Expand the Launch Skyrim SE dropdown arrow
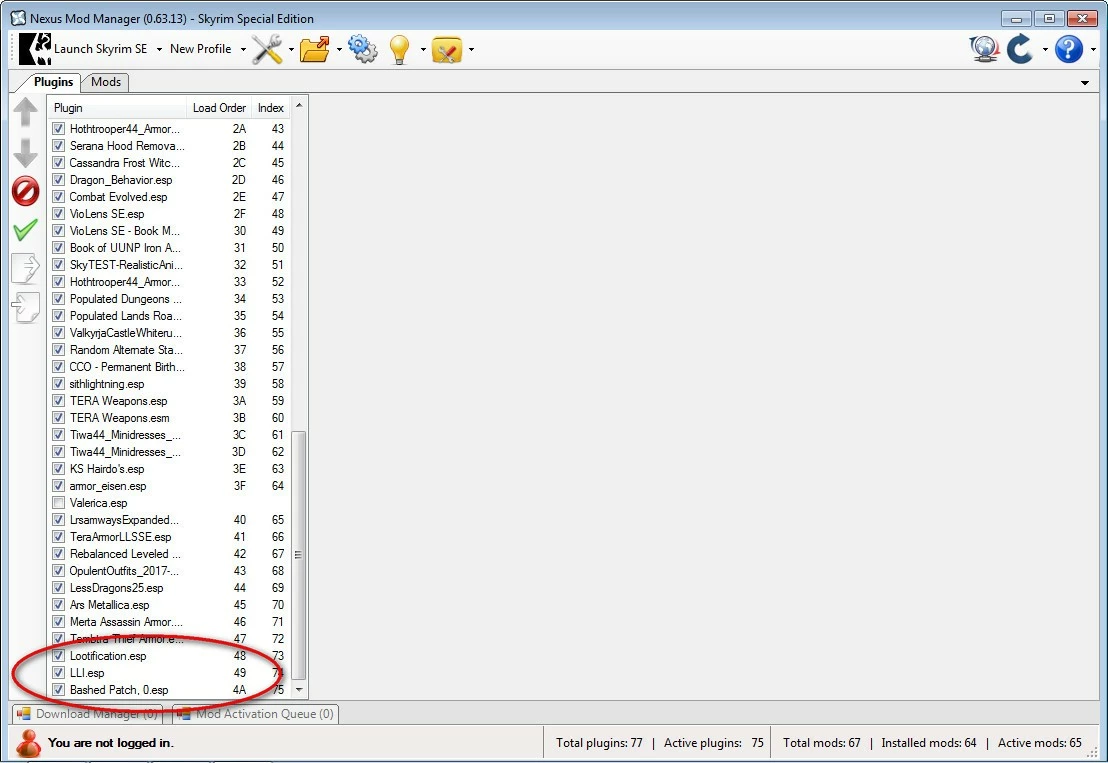Screen dimensions: 1108x763 click(x=159, y=49)
